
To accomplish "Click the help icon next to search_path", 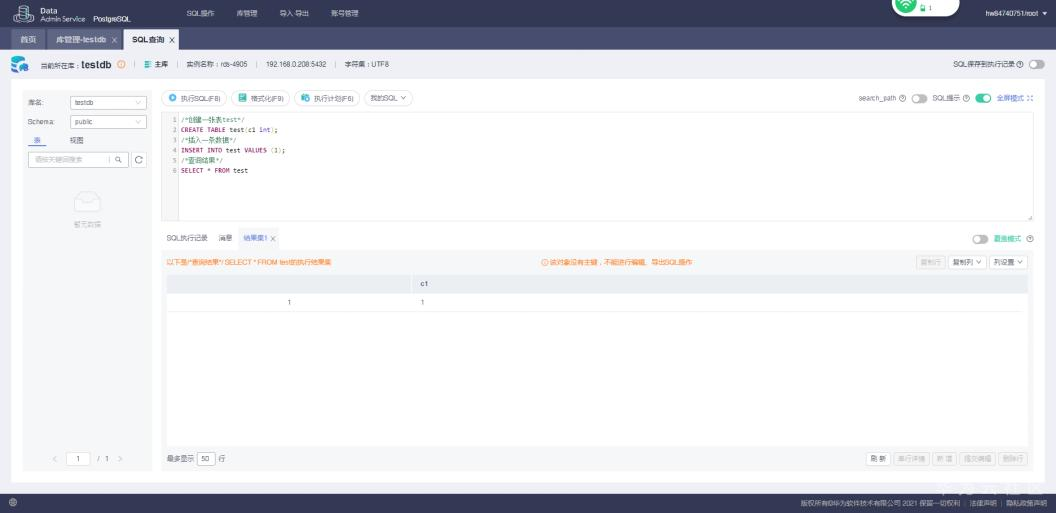I will [x=902, y=98].
